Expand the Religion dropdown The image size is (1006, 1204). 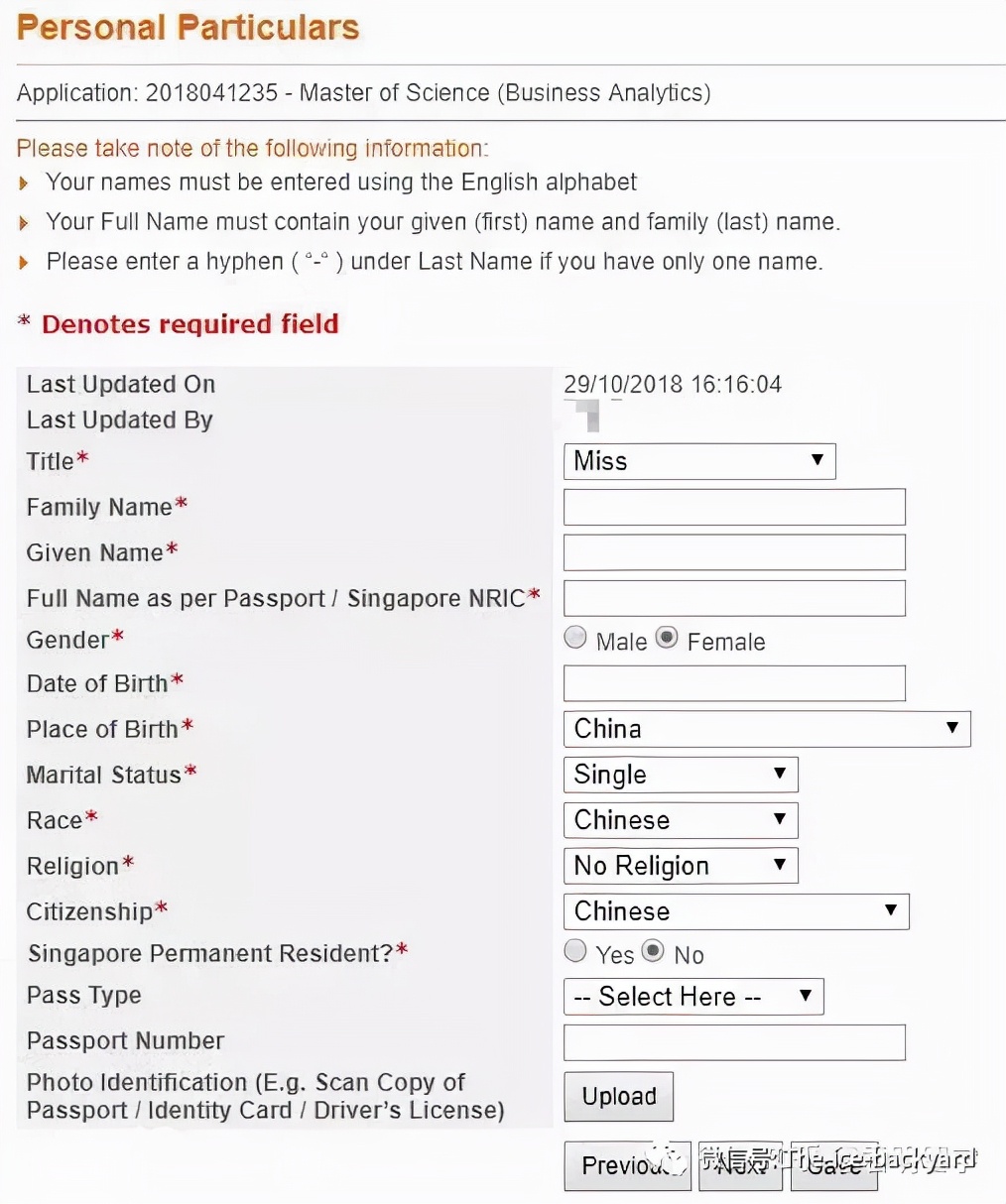(680, 866)
